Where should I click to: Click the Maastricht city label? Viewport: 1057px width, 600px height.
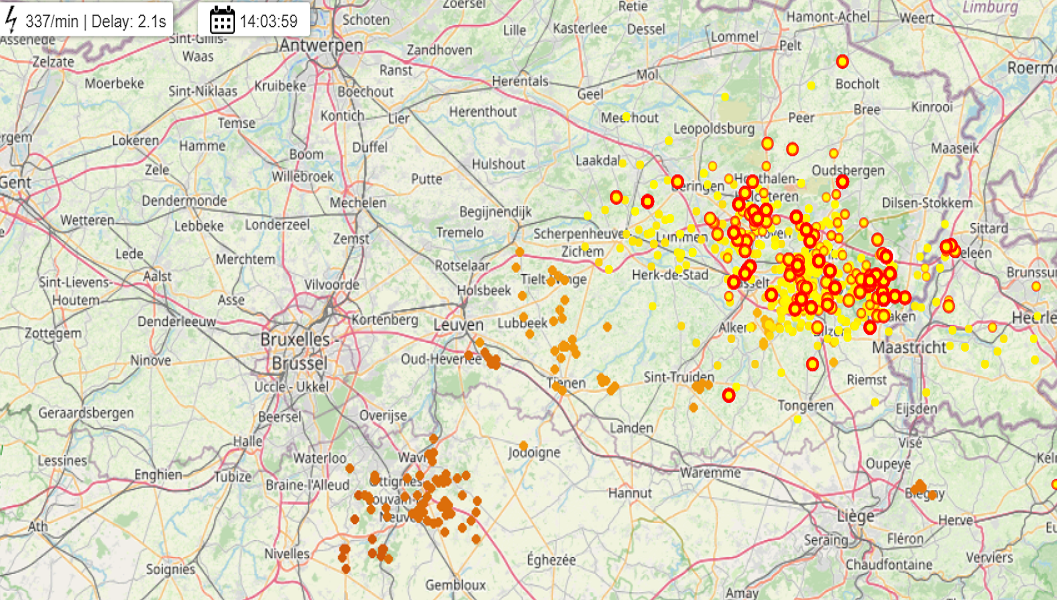click(909, 348)
